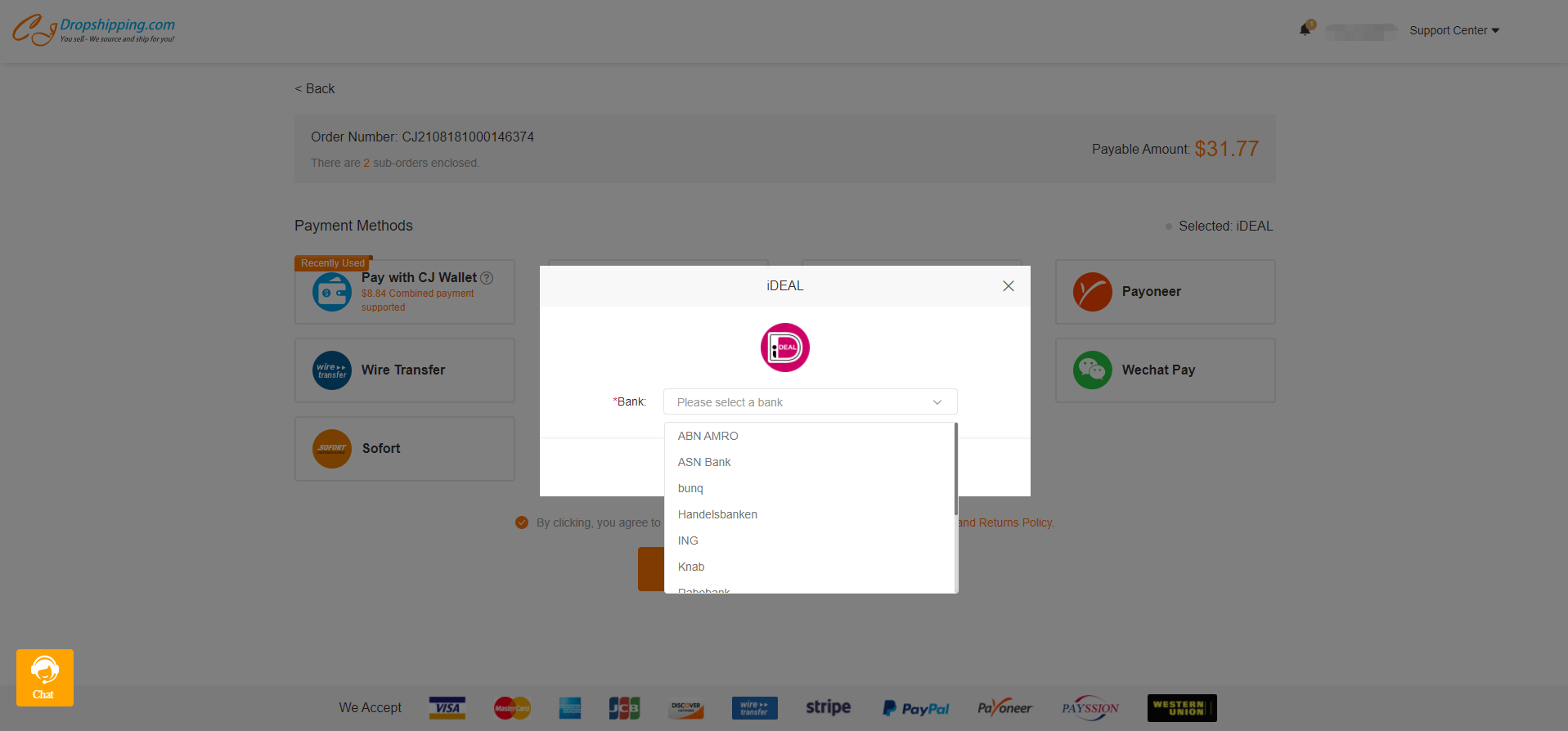Open the notification bell

point(1305,30)
